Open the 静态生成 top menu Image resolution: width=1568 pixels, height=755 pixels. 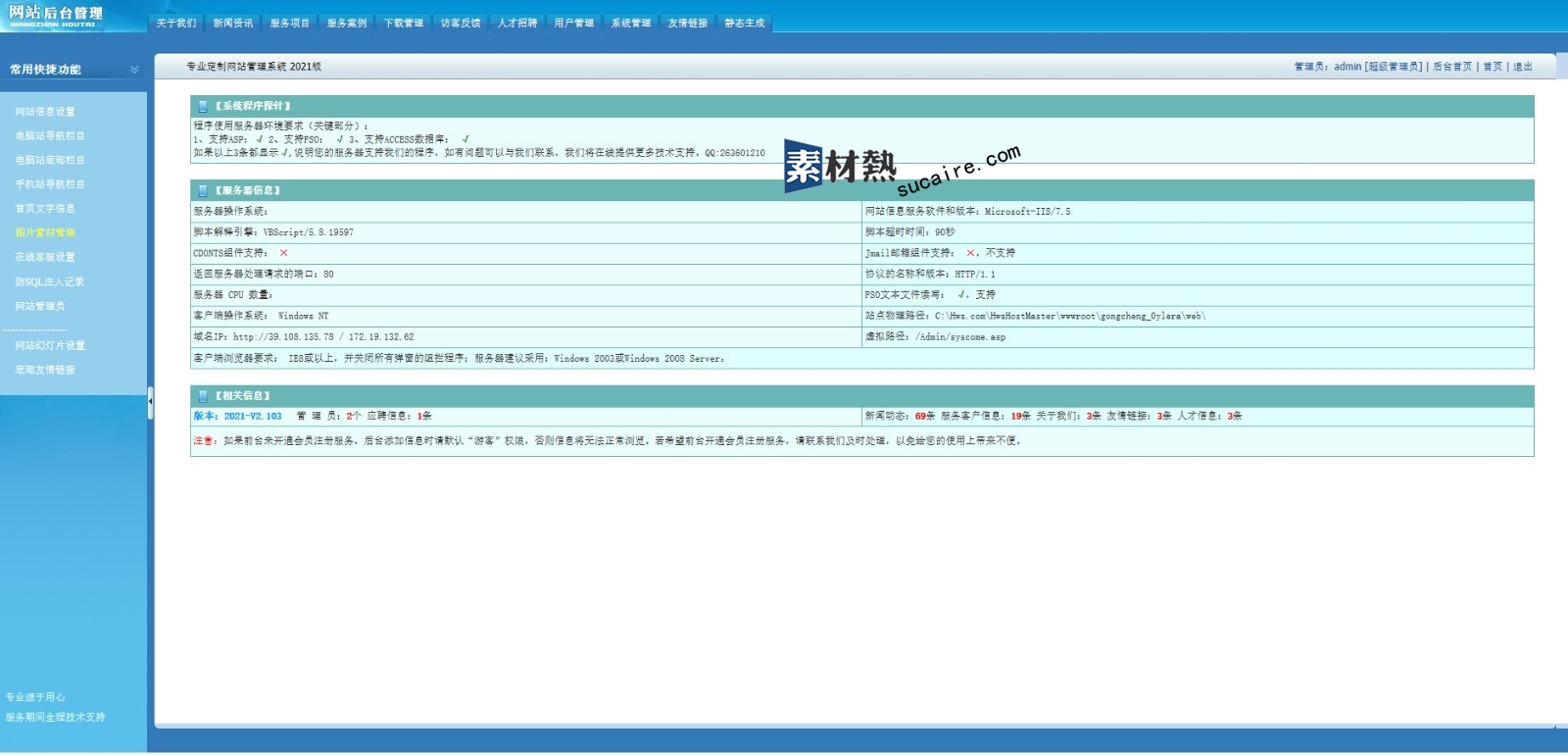[x=745, y=23]
